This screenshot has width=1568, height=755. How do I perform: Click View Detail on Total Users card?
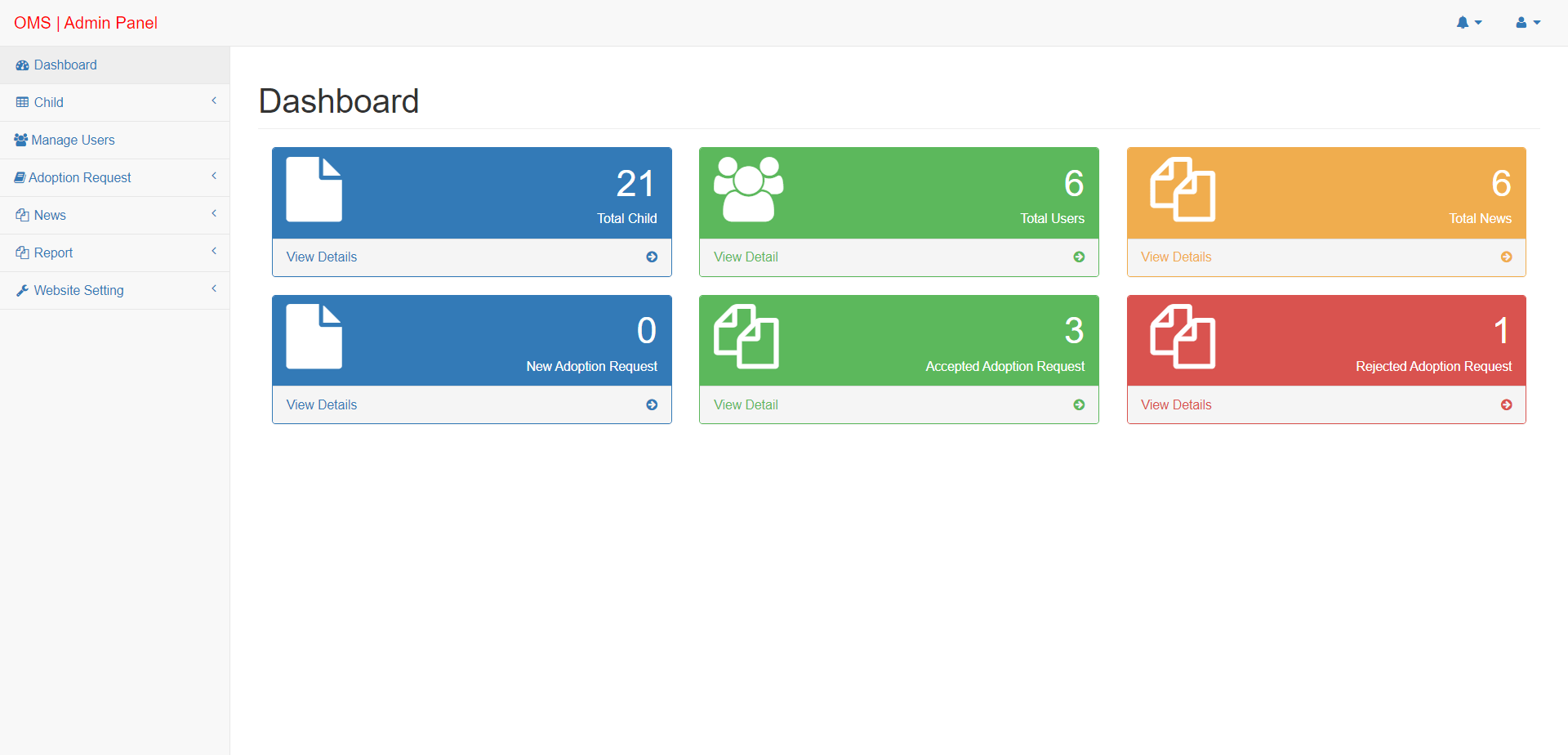(746, 257)
